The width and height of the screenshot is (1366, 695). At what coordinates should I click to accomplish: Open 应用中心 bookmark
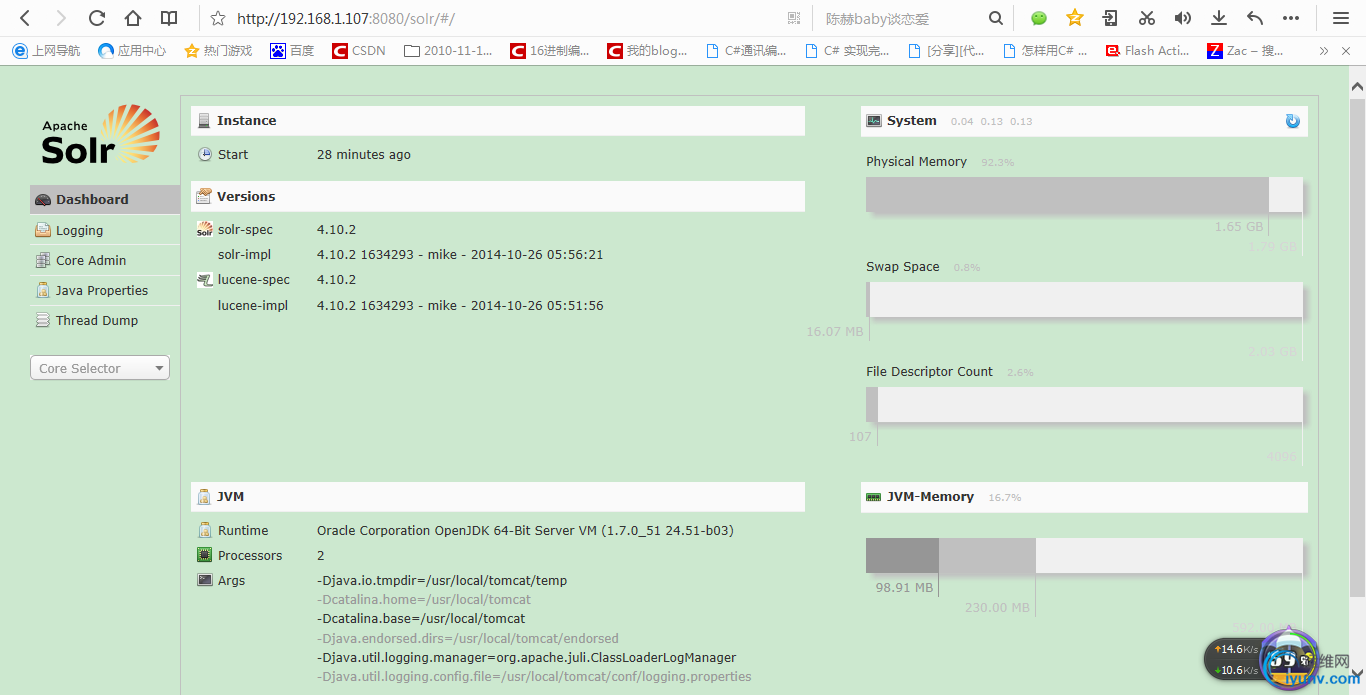(132, 50)
